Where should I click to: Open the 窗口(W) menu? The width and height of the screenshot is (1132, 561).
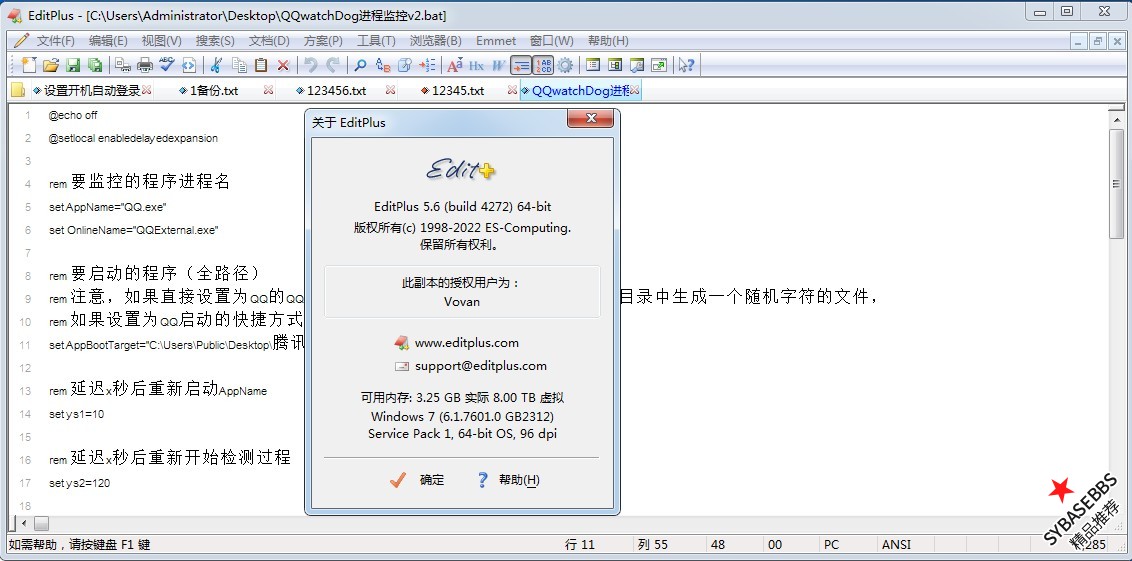(552, 41)
